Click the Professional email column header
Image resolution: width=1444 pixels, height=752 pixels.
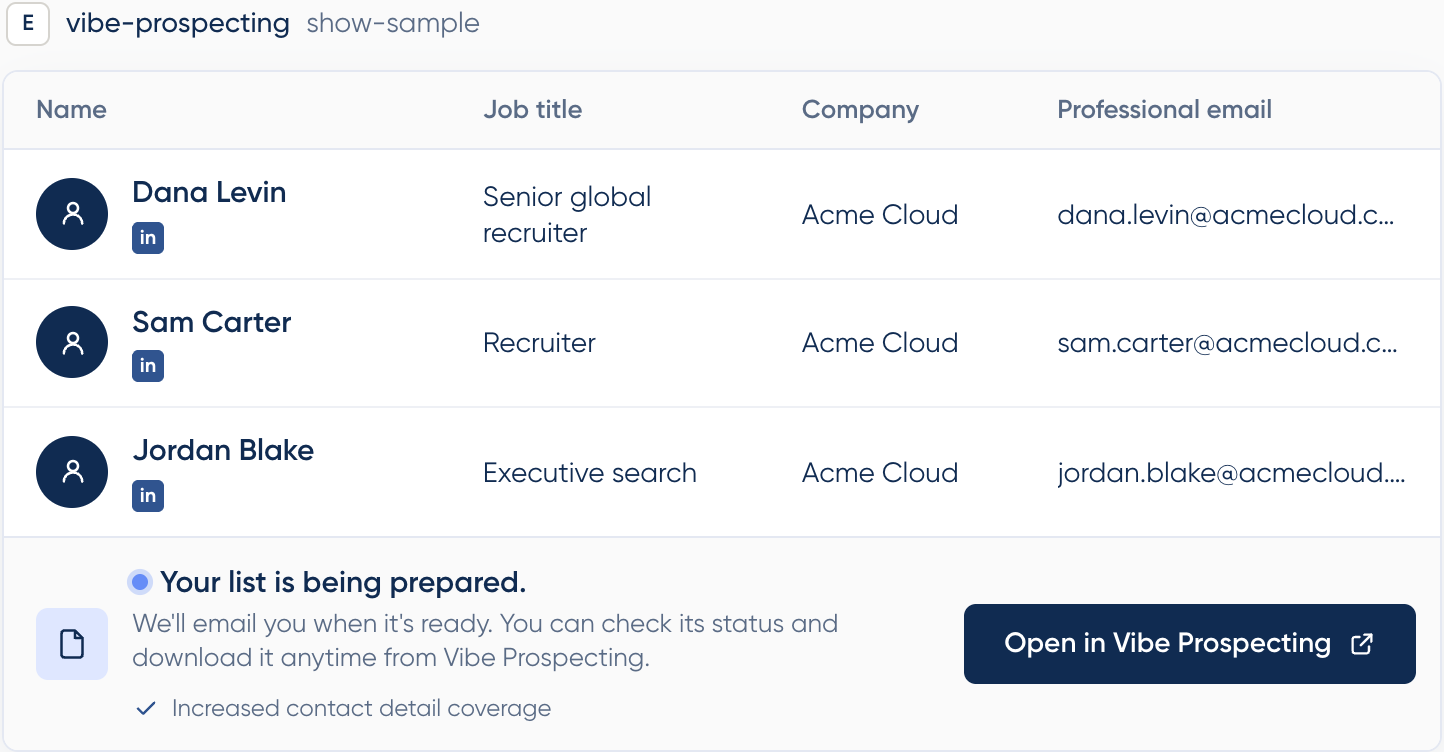(1165, 110)
